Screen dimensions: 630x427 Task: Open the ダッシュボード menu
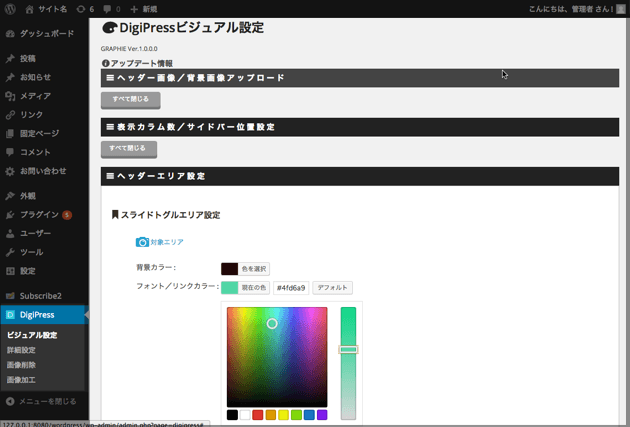pyautogui.click(x=47, y=34)
